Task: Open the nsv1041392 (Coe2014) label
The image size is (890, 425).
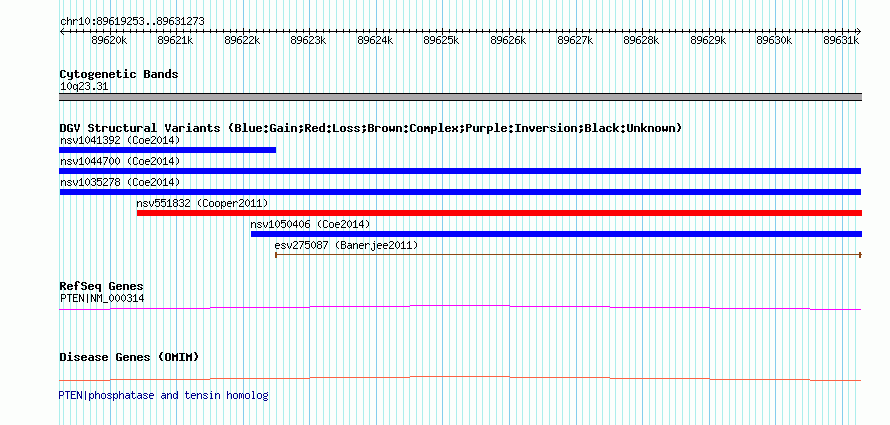Action: click(x=120, y=140)
